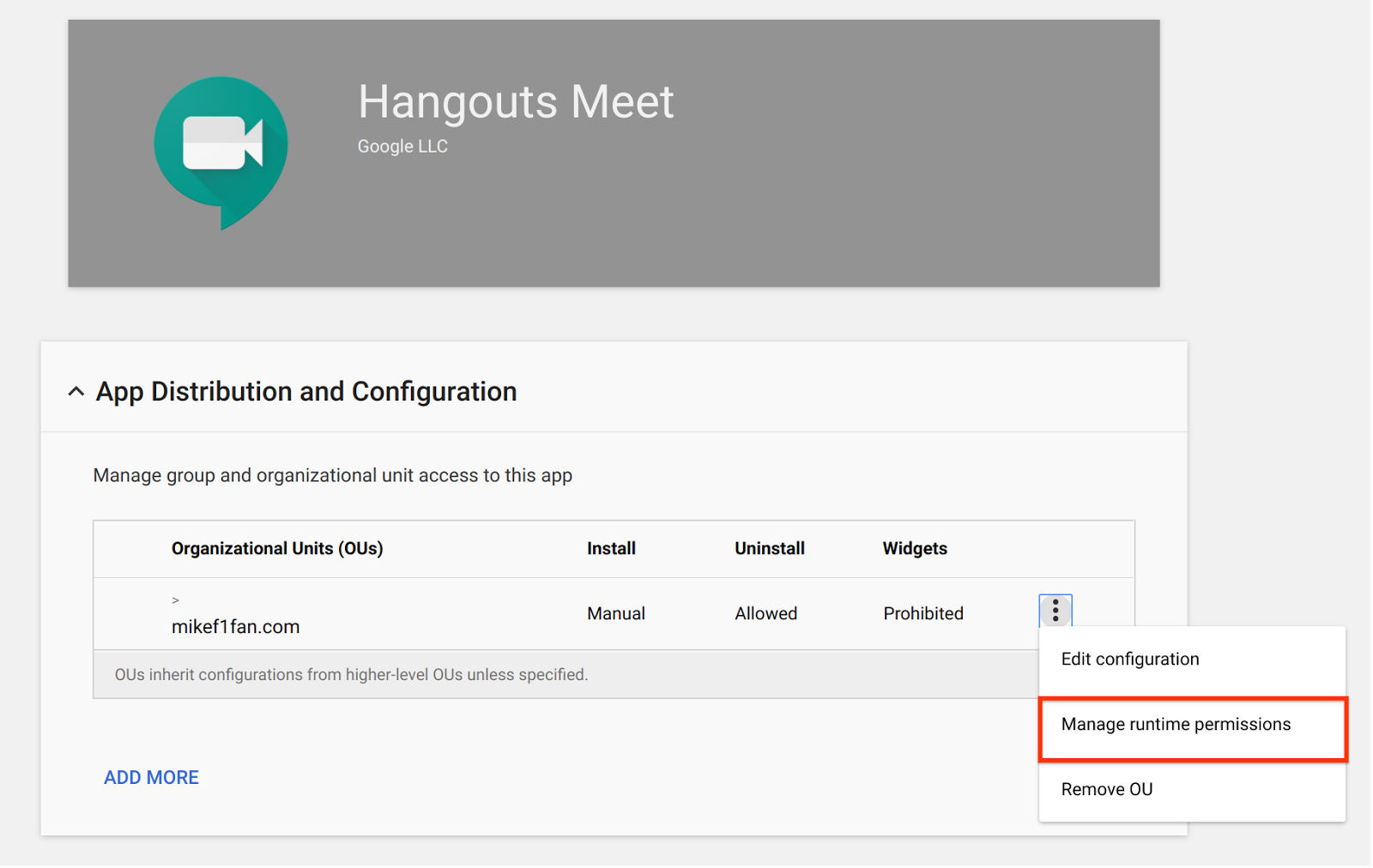Click the App Distribution and Configuration heading
The width and height of the screenshot is (1373, 868).
(306, 392)
